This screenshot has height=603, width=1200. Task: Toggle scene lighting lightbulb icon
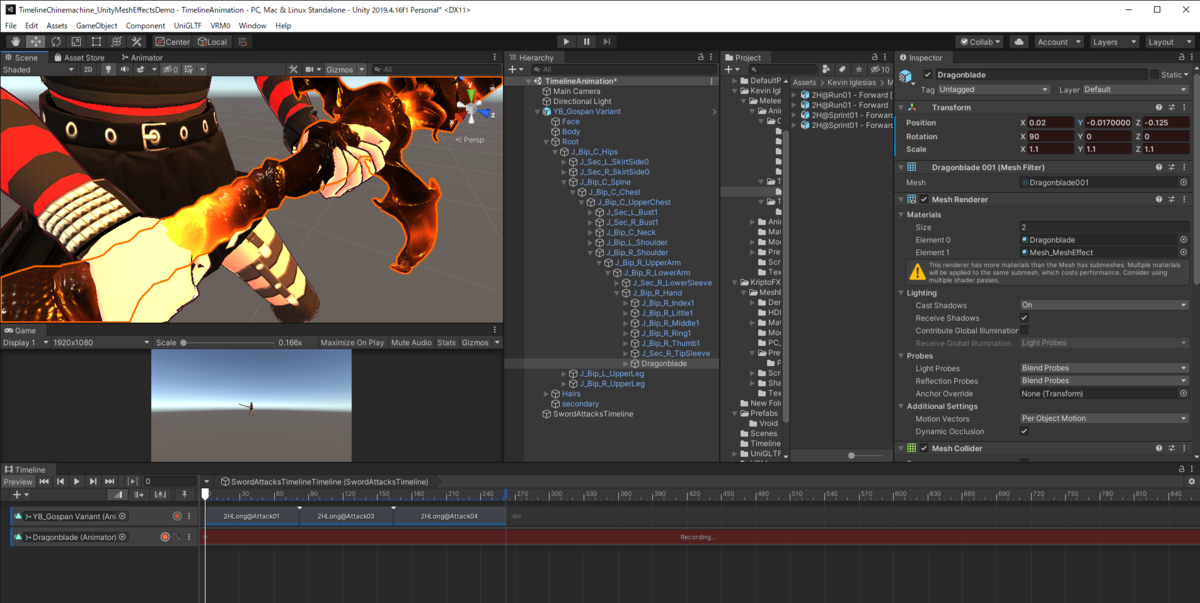click(x=108, y=70)
